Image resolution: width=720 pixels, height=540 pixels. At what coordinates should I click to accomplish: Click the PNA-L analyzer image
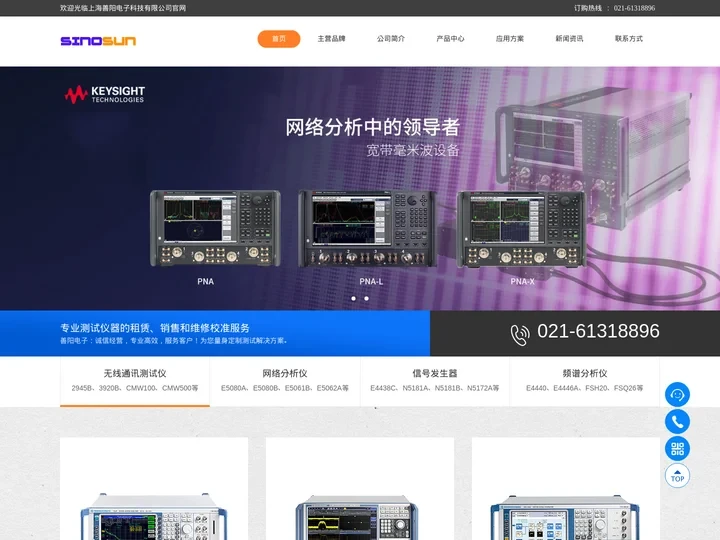(x=367, y=228)
